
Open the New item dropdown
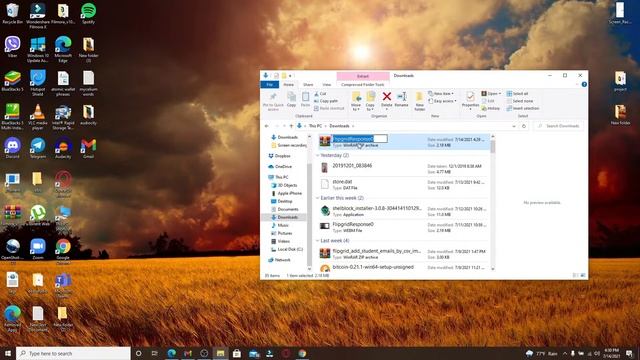pyautogui.click(x=441, y=93)
